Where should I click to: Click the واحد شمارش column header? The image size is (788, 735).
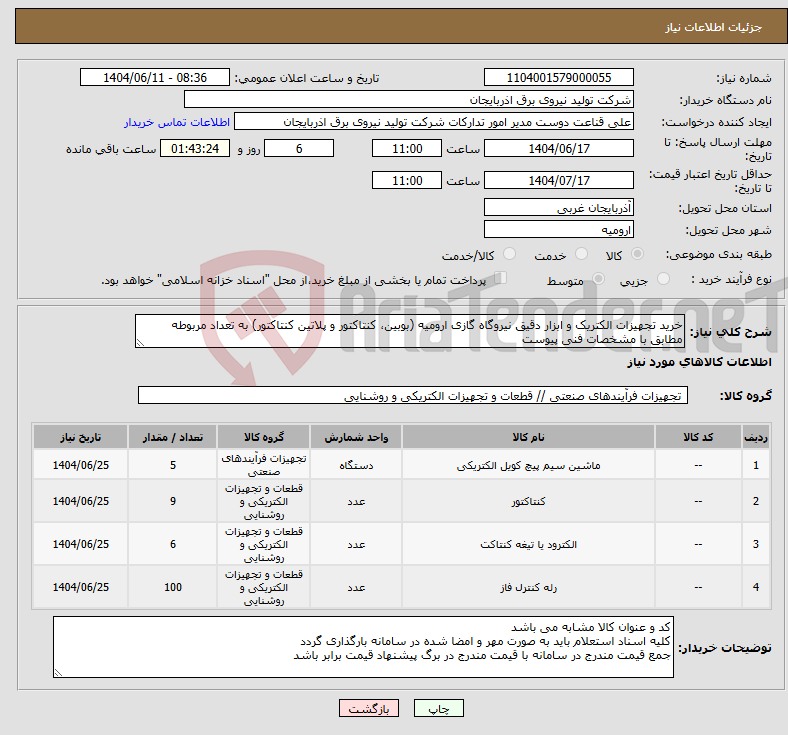[x=356, y=437]
